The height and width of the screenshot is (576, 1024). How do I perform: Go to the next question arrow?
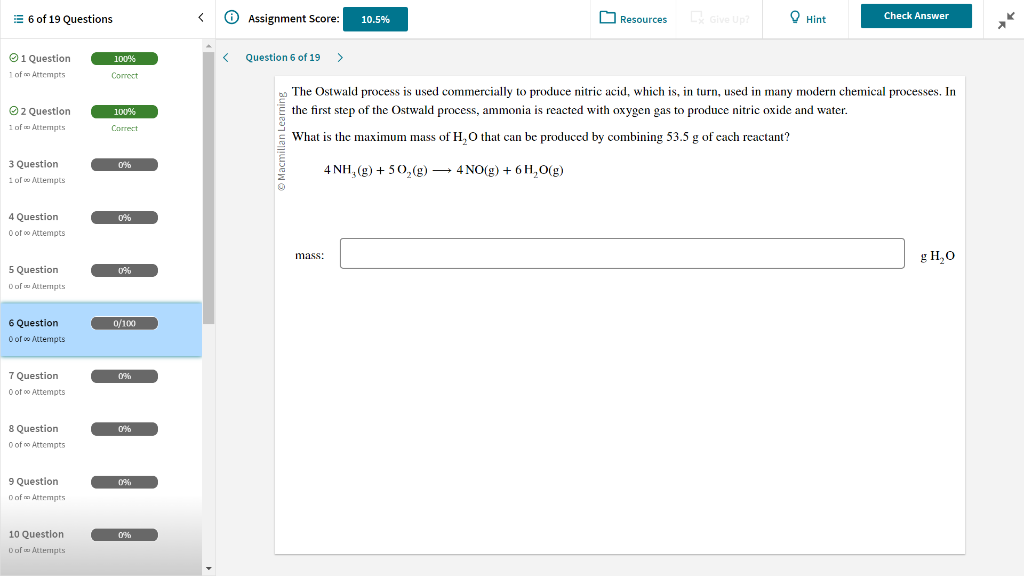click(340, 57)
